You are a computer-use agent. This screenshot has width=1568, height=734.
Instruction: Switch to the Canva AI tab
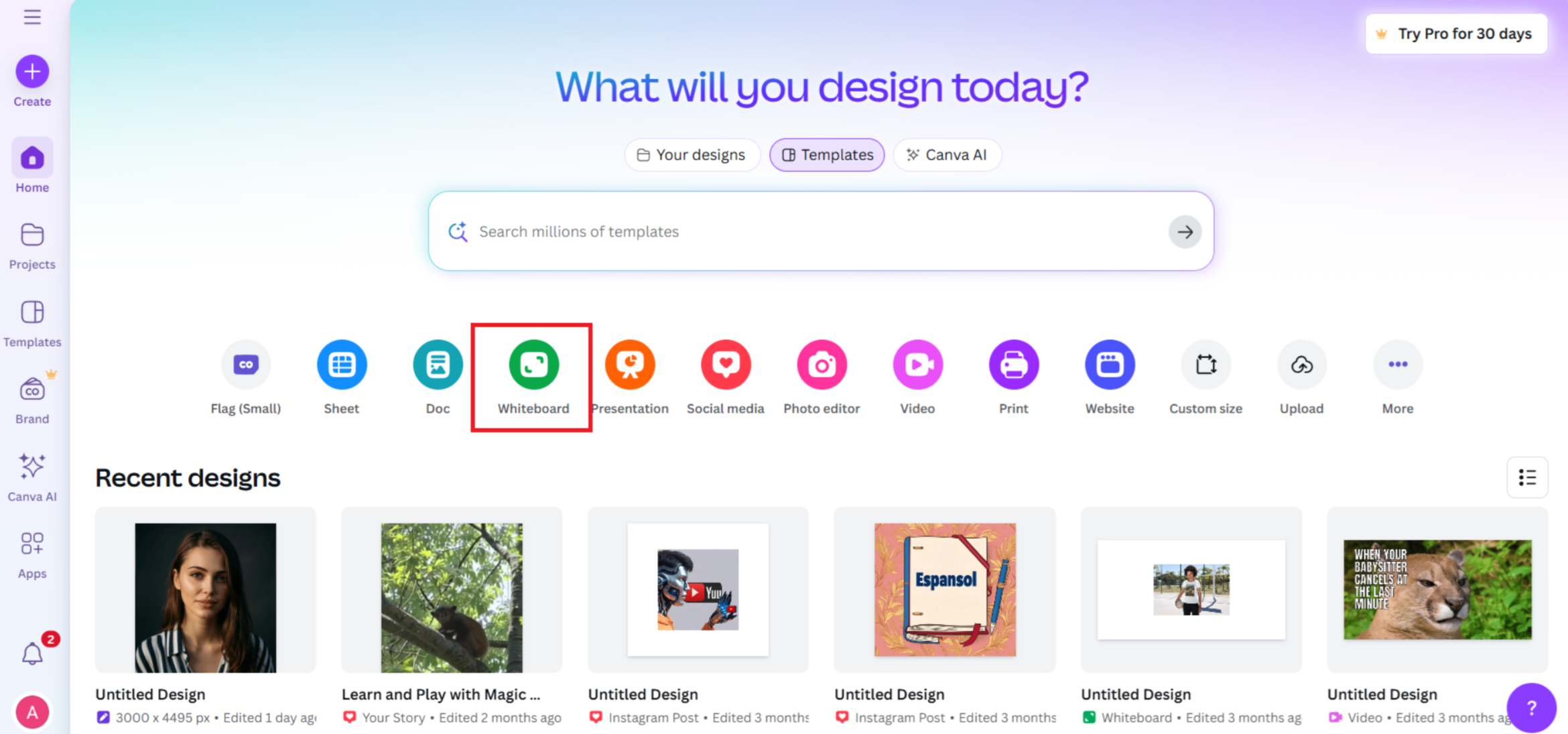(x=947, y=155)
